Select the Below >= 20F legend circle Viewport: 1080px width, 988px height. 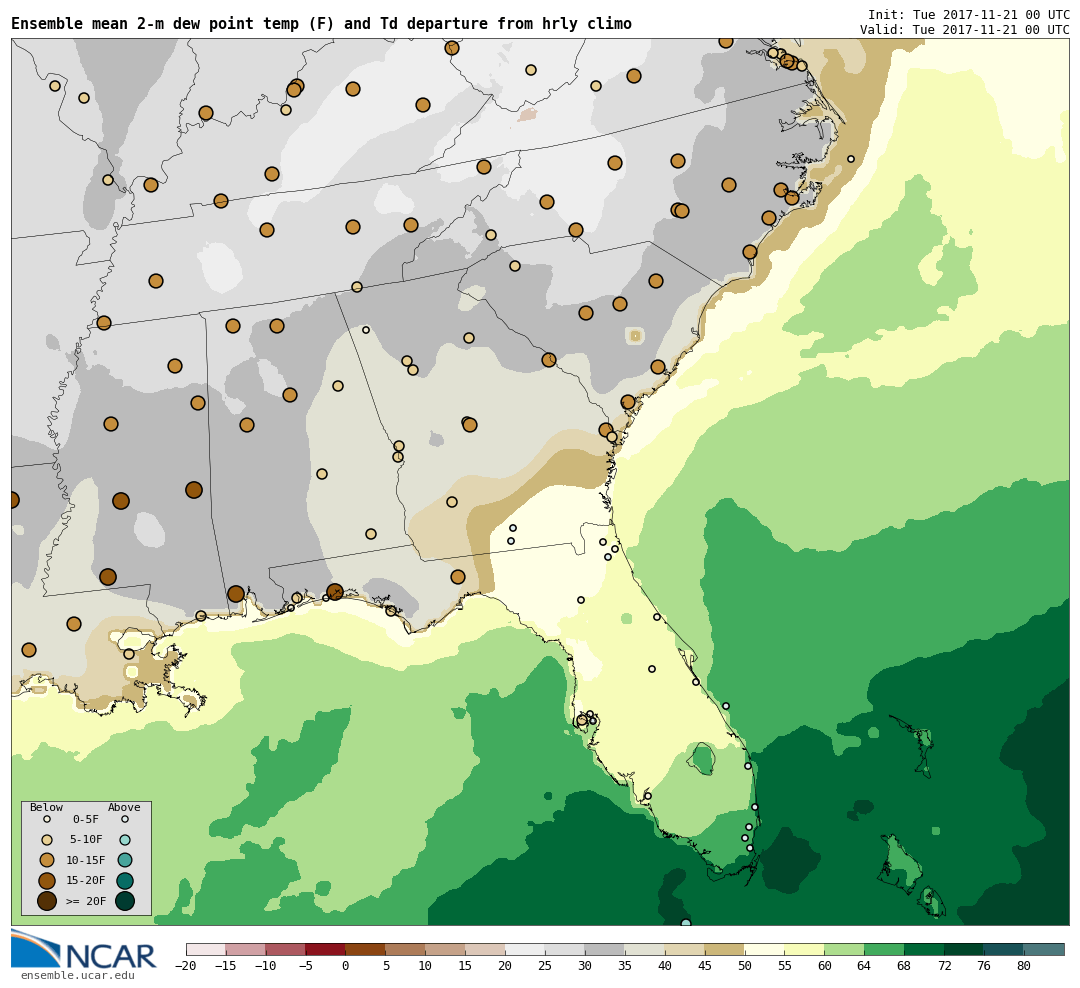tap(47, 900)
